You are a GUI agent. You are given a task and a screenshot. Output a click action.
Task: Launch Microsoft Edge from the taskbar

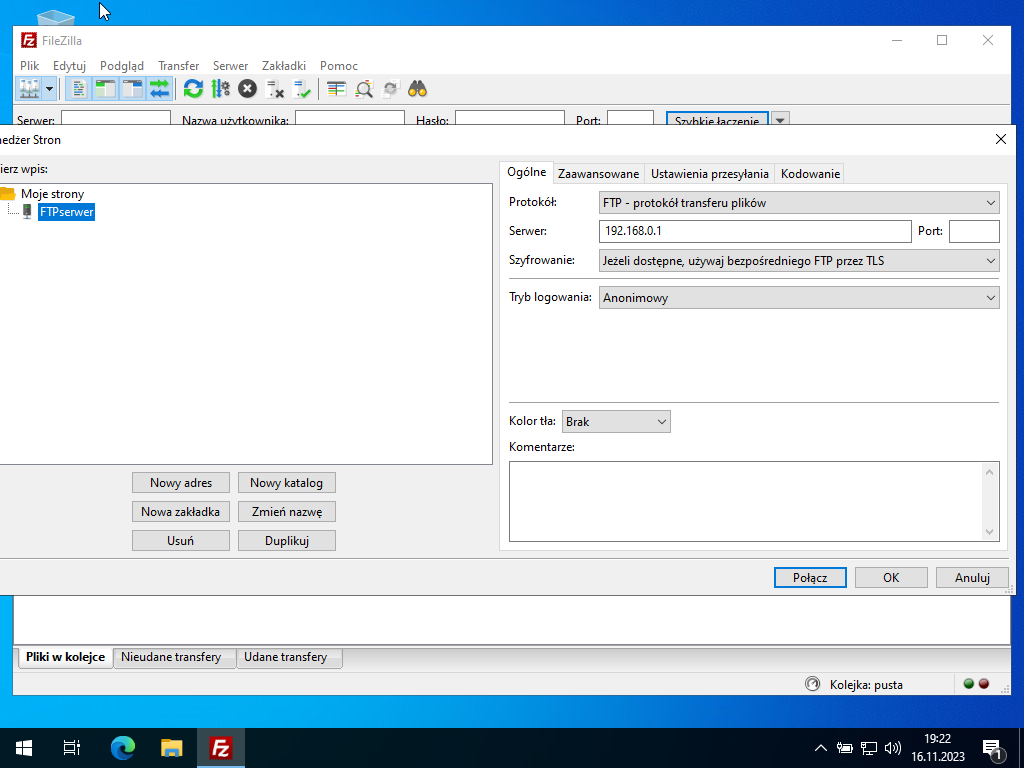(122, 748)
